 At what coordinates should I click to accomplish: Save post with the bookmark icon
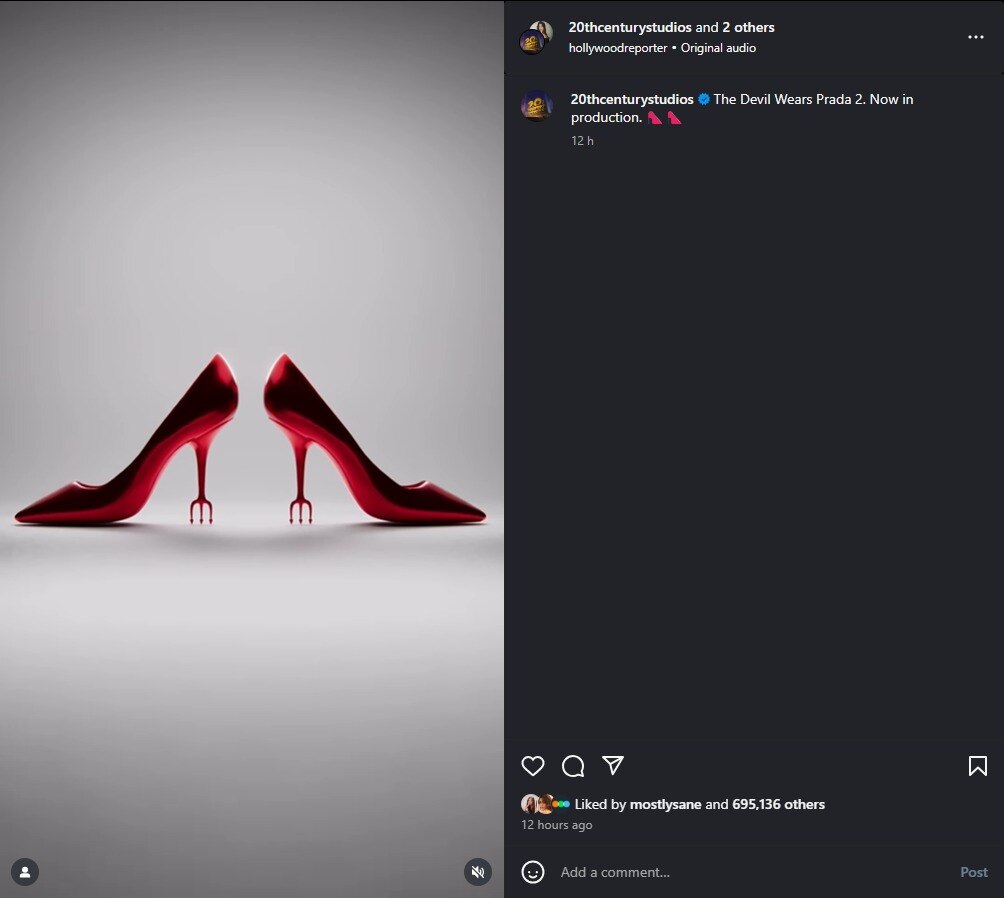click(977, 766)
